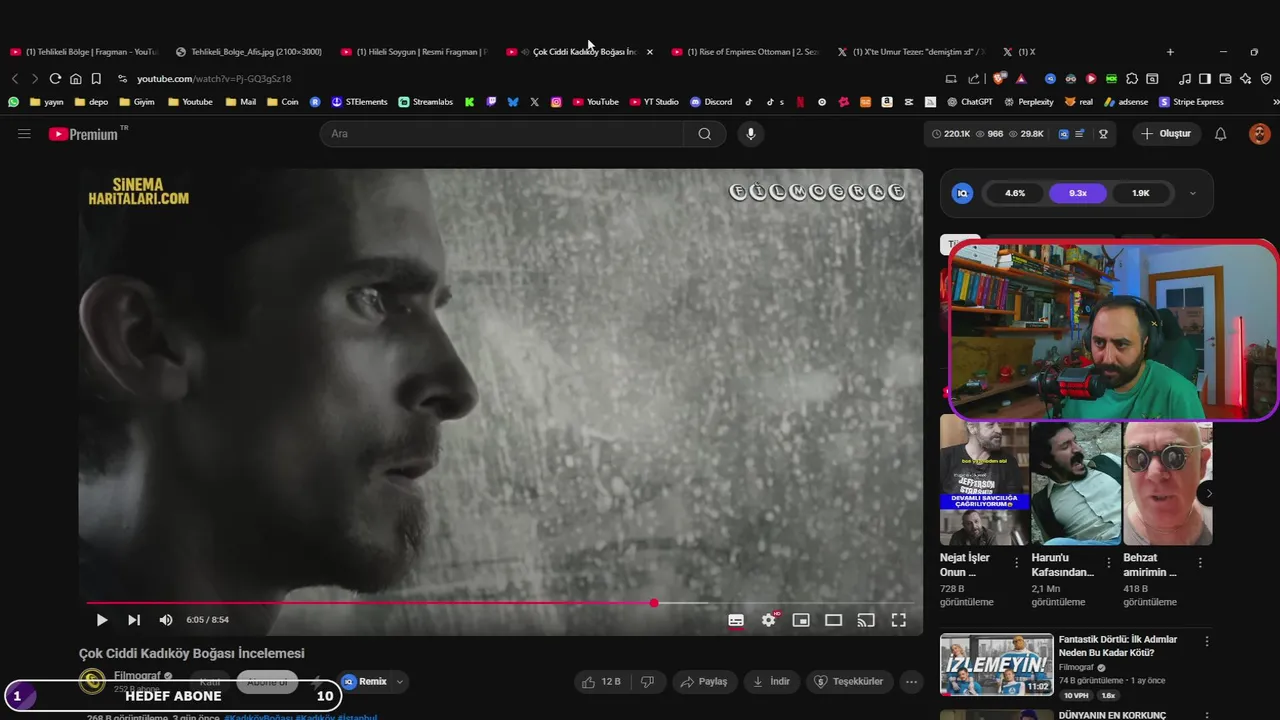This screenshot has height=720, width=1280.
Task: Focus the Ara search field
Action: 503,134
